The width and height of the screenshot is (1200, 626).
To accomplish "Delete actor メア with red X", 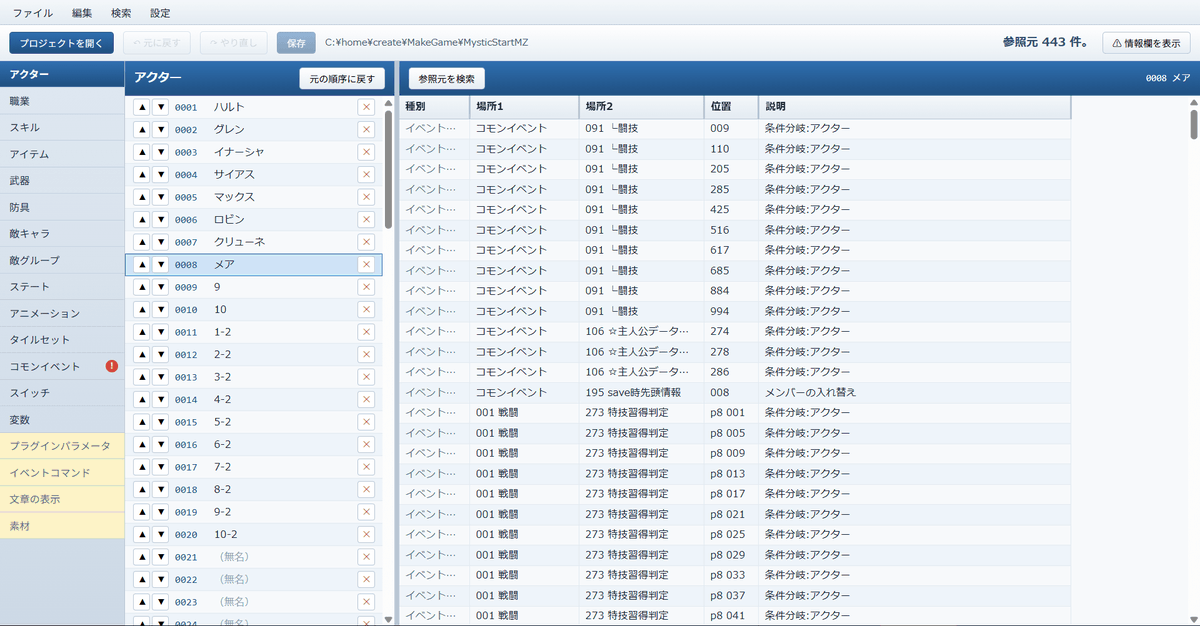I will tap(366, 265).
